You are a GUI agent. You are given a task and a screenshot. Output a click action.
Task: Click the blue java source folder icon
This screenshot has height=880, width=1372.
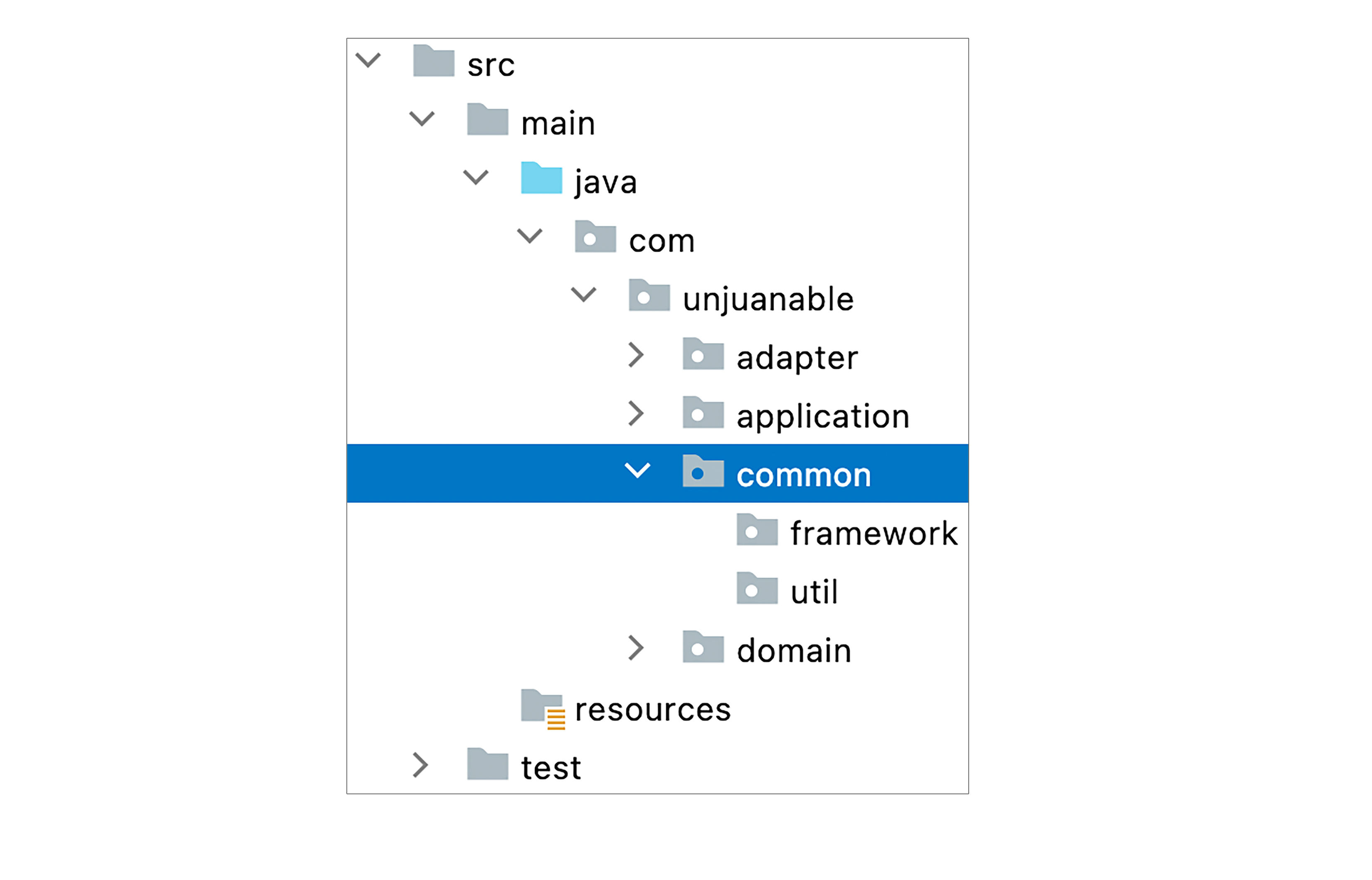tap(541, 178)
